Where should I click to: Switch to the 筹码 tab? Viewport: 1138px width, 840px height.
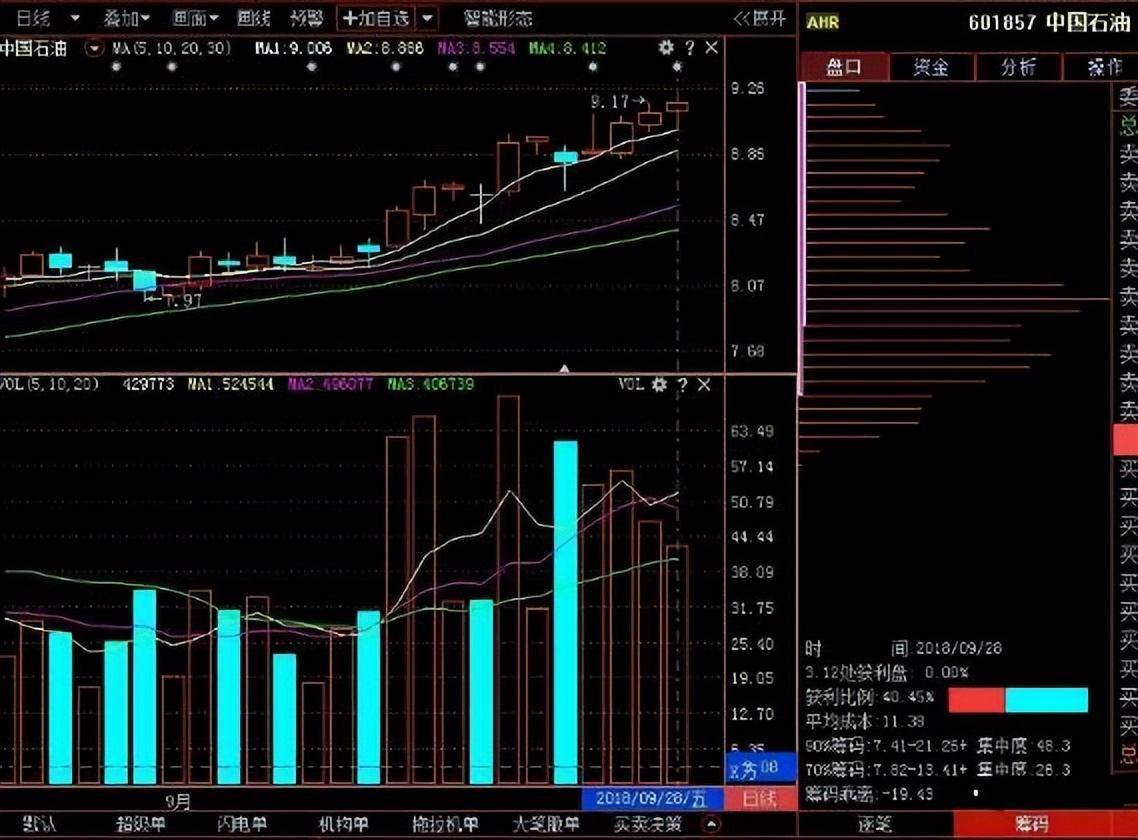point(1031,824)
